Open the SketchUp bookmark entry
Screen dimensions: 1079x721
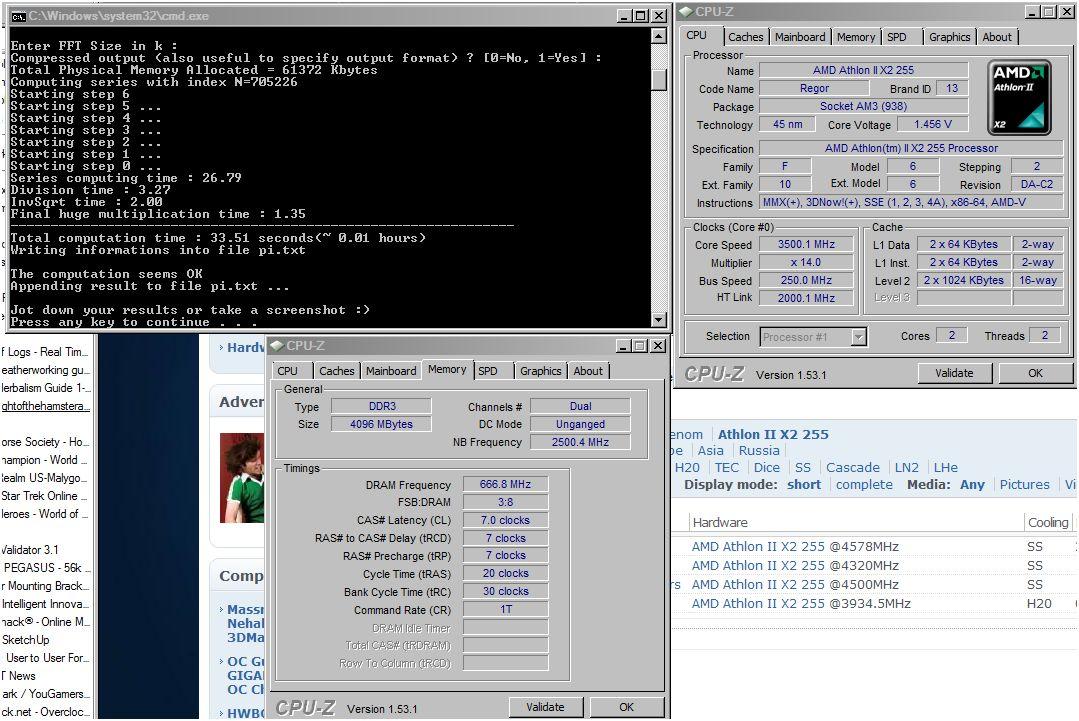25,640
